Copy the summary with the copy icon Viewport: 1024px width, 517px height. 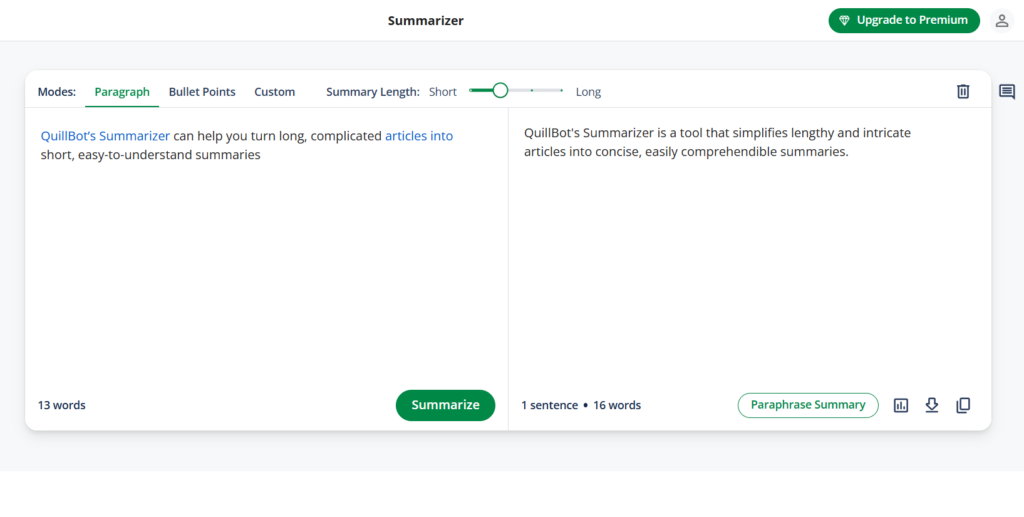963,405
